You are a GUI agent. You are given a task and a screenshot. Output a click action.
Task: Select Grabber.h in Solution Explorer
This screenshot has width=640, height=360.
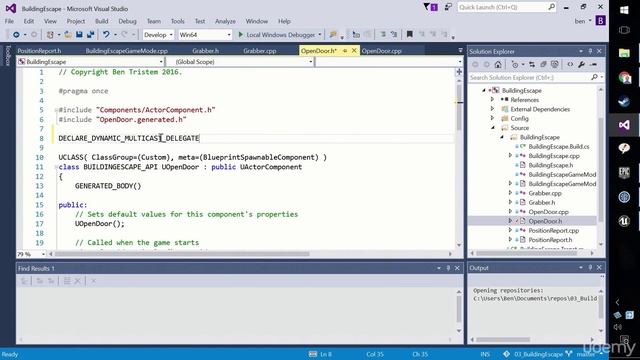click(x=542, y=202)
